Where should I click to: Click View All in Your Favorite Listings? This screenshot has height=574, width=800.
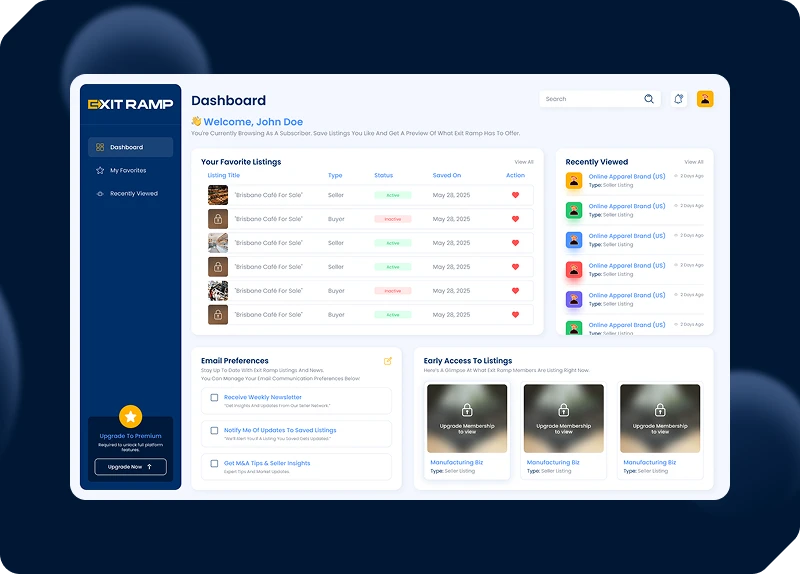(524, 162)
